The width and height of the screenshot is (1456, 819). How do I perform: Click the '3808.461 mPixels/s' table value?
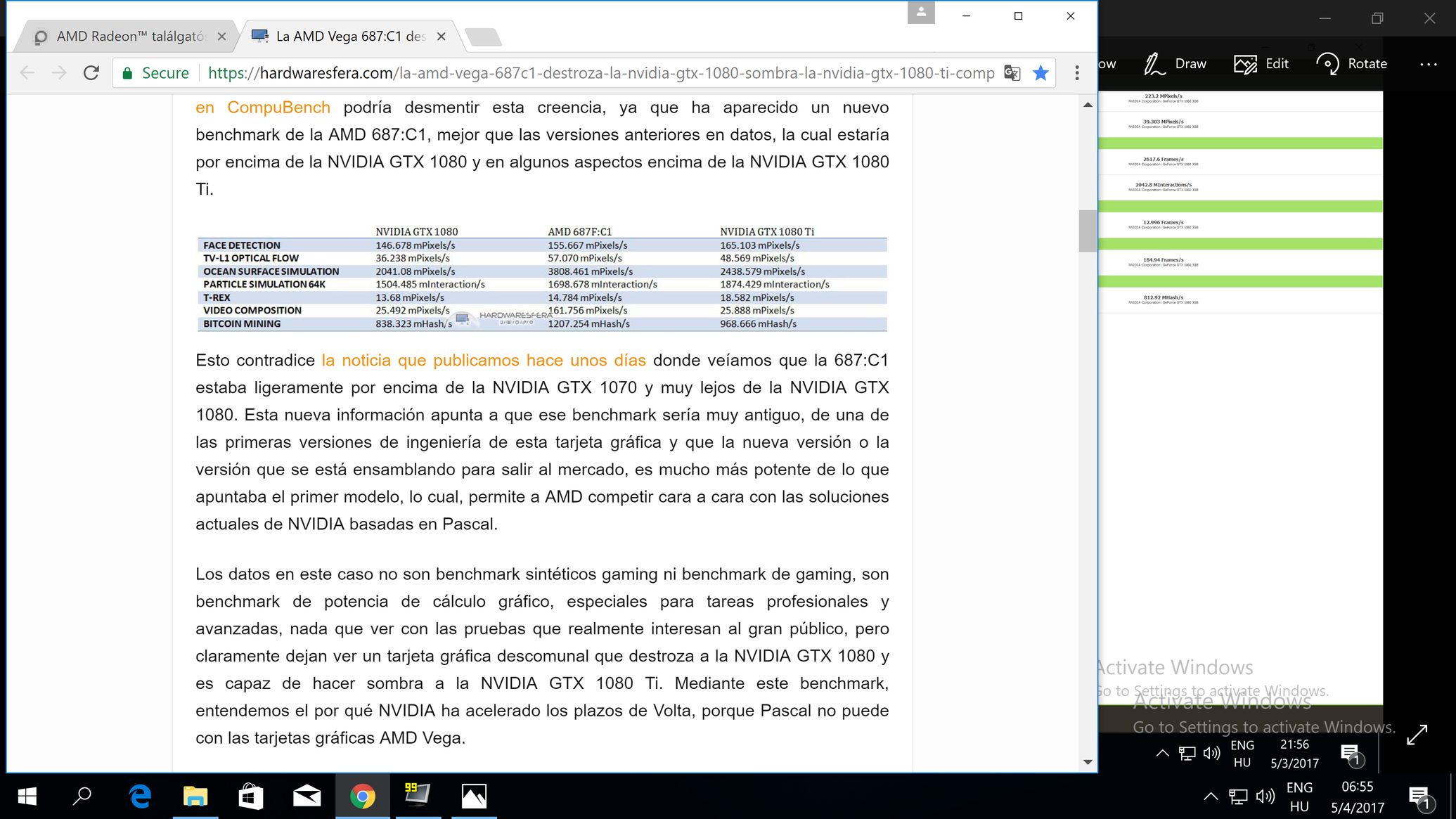pos(591,271)
